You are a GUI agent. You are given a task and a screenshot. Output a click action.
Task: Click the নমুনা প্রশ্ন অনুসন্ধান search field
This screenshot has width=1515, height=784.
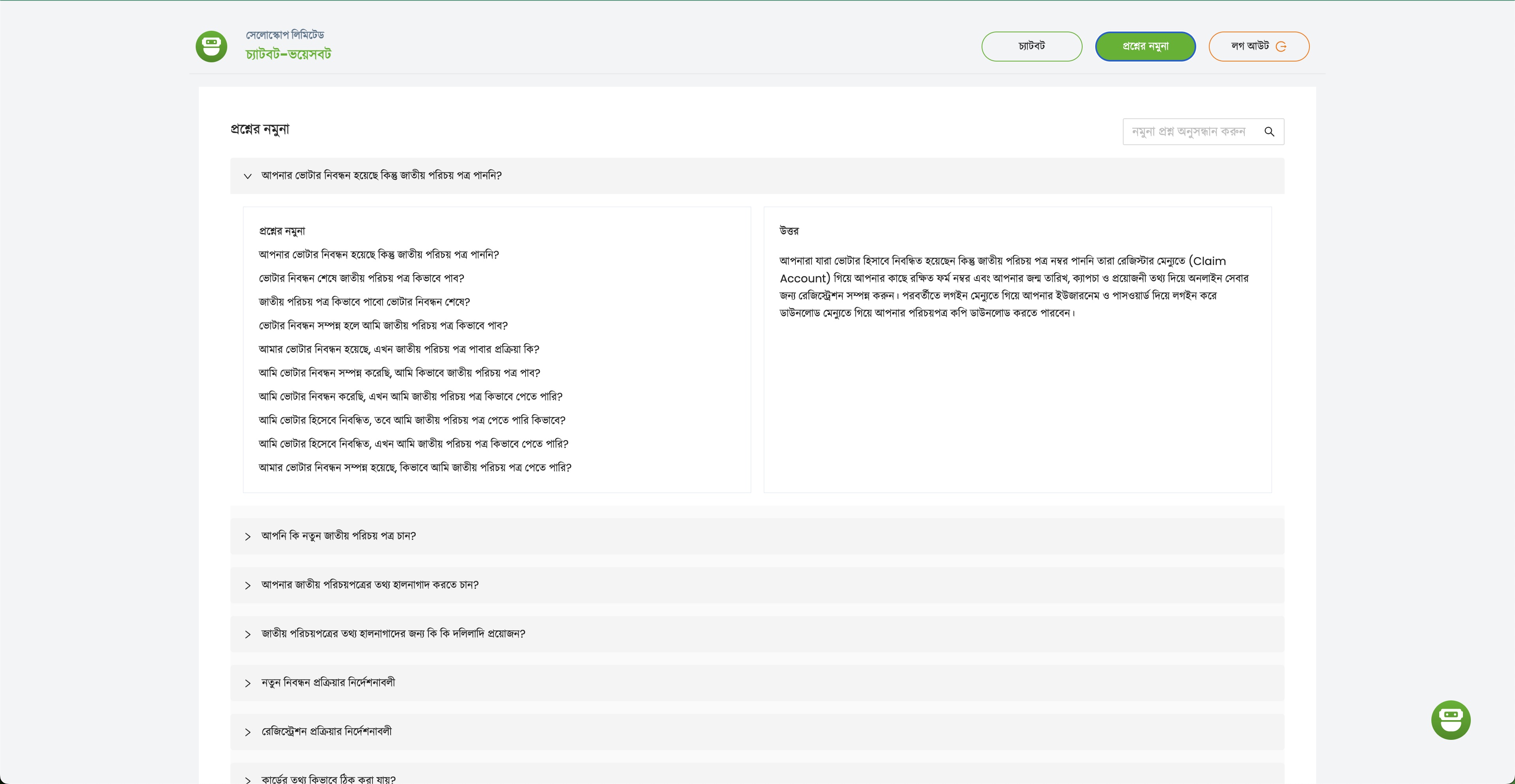1203,132
